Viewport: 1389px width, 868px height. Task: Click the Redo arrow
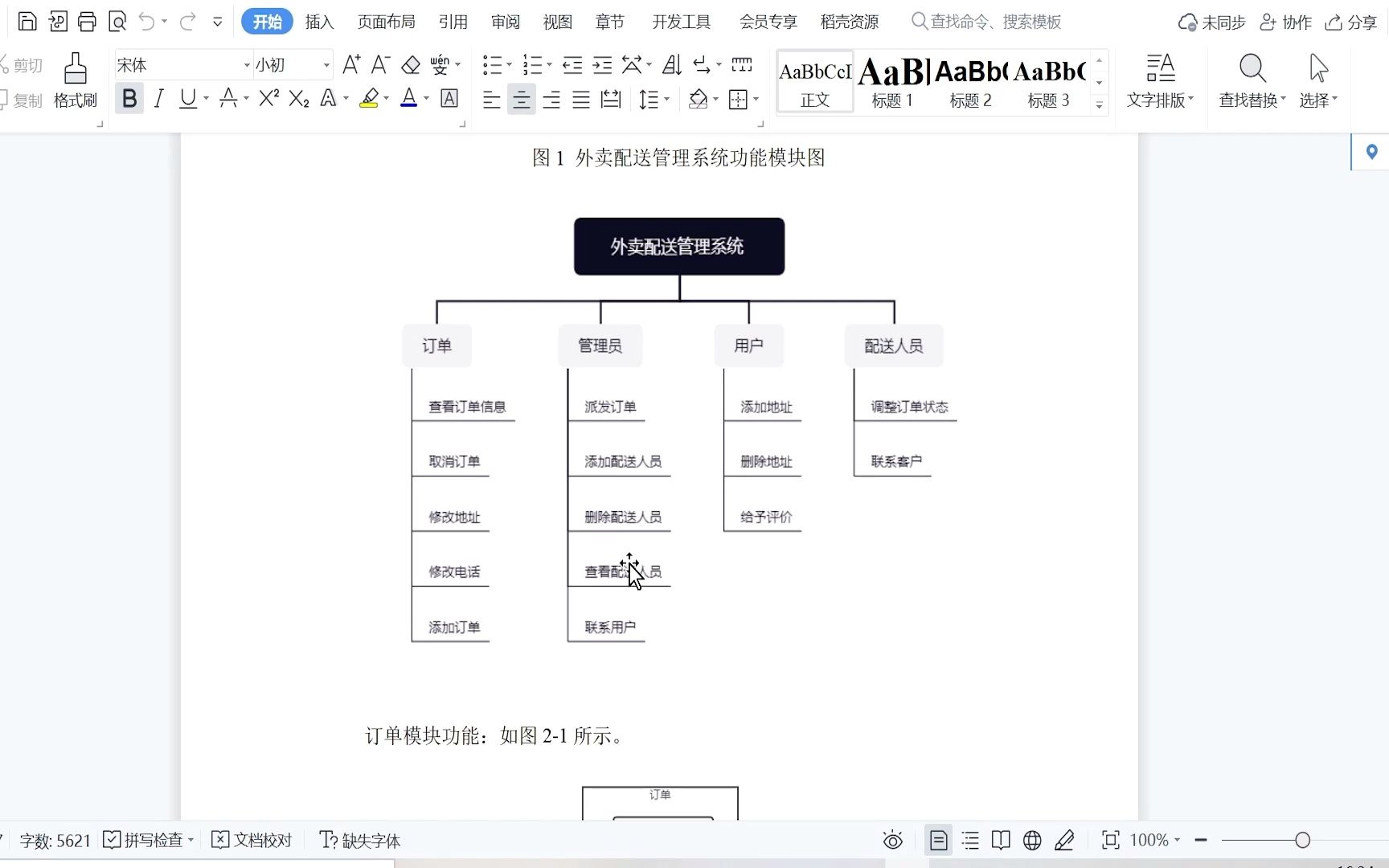tap(187, 22)
